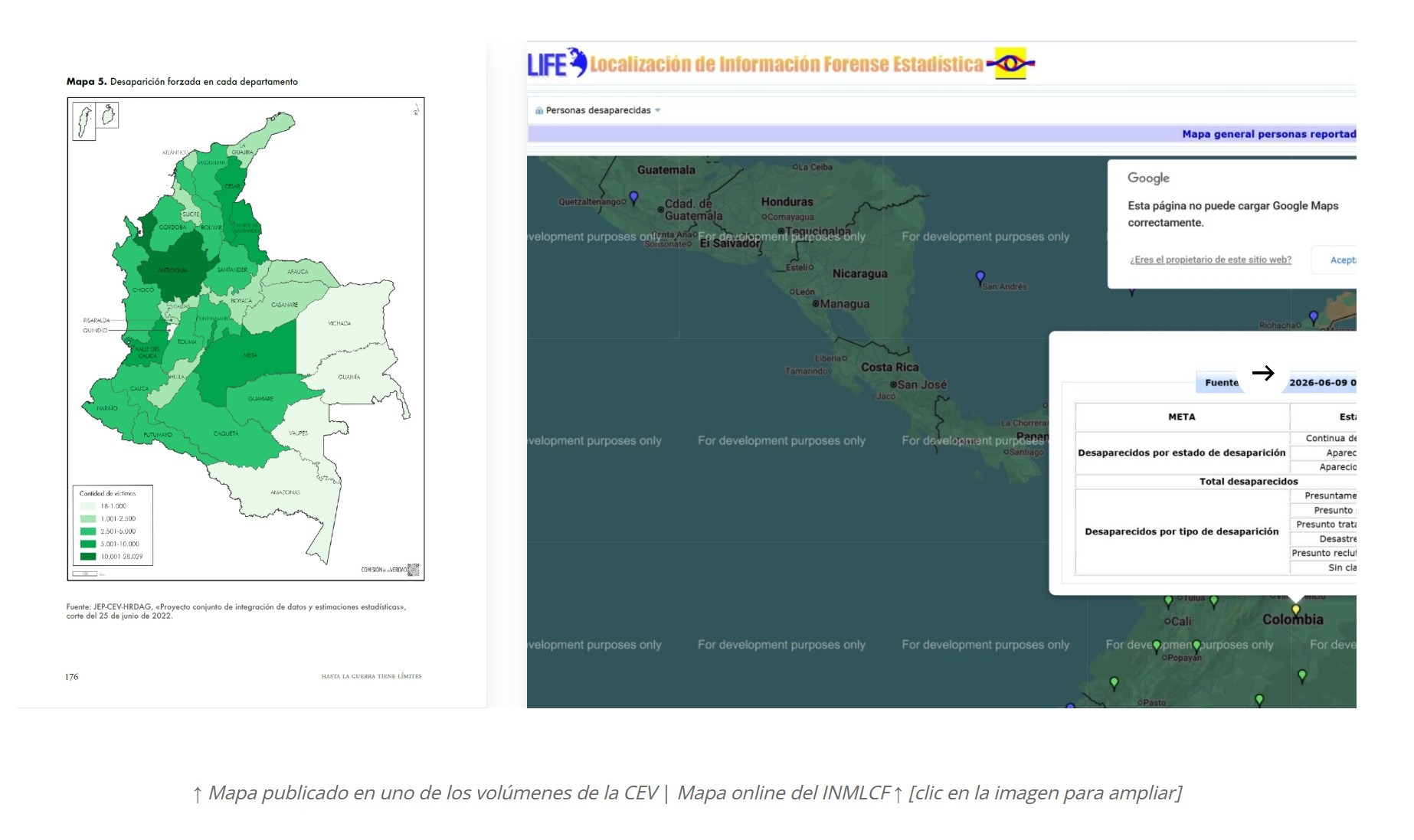
Task: Click green marker left of Tuluá label
Action: coord(1168,601)
